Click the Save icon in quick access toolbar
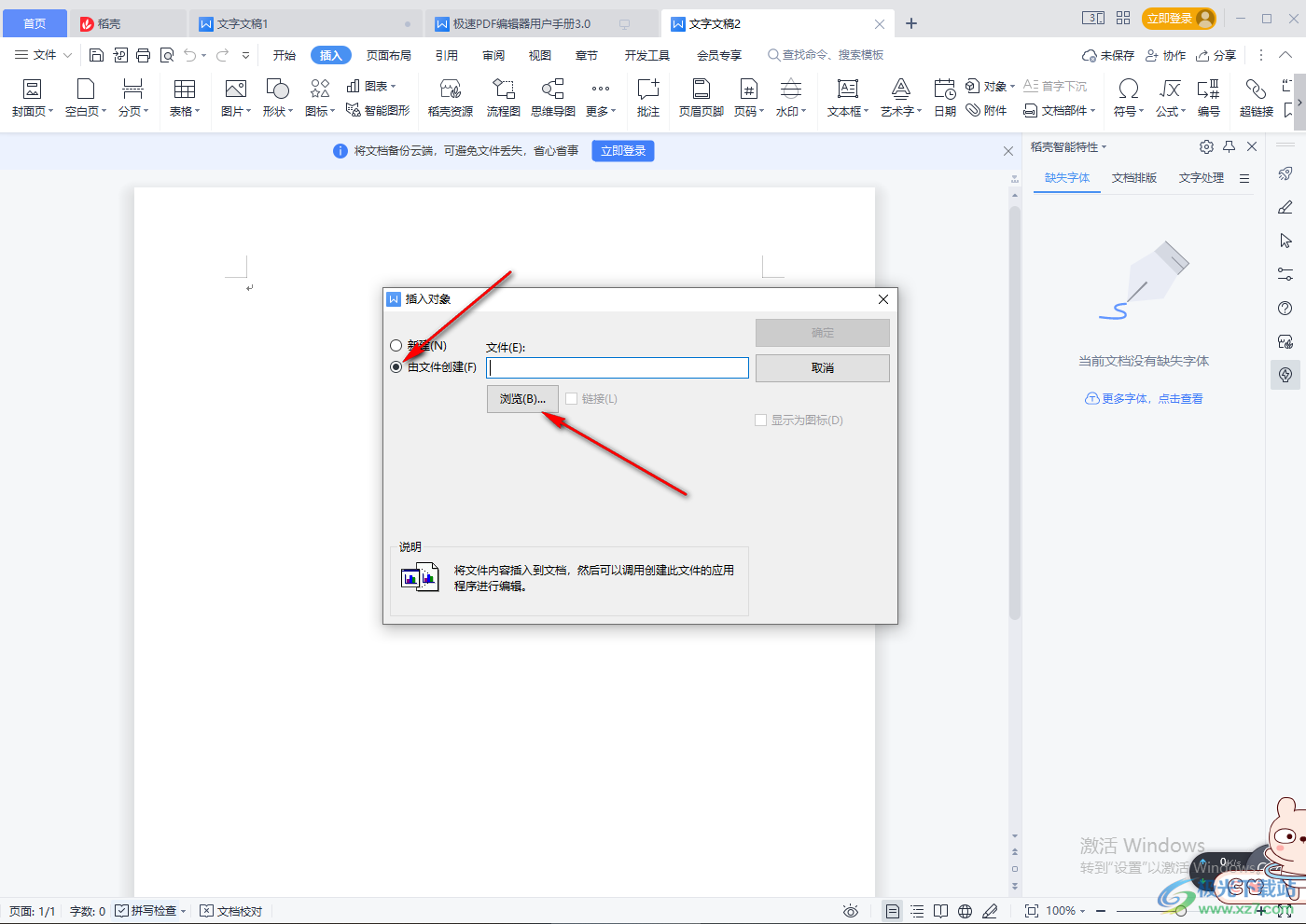 tap(96, 55)
